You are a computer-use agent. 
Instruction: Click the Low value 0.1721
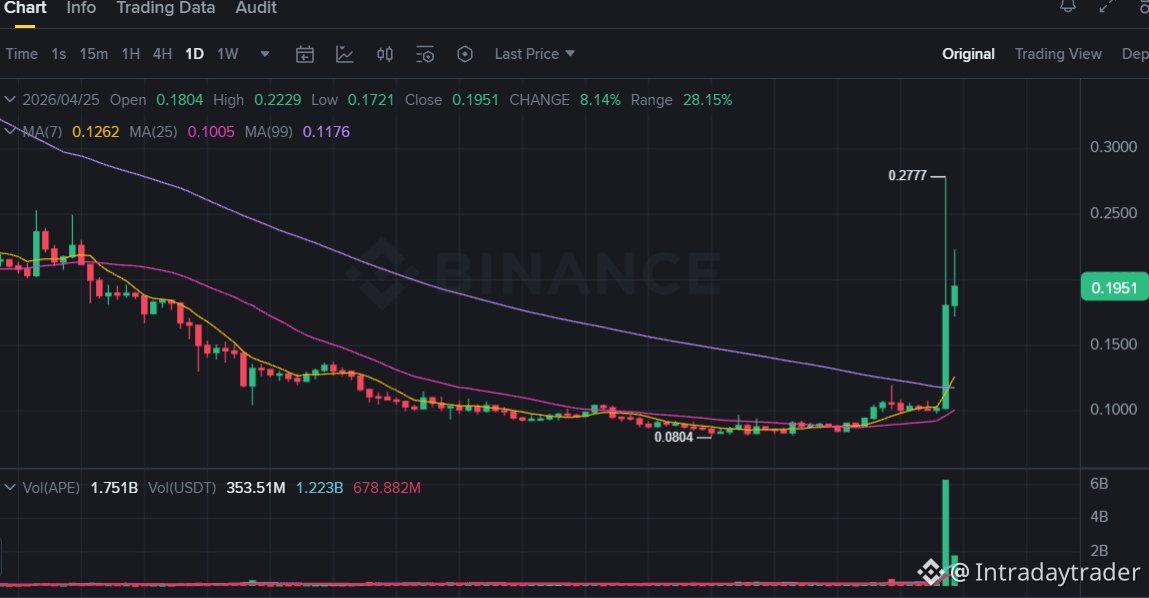click(x=371, y=100)
